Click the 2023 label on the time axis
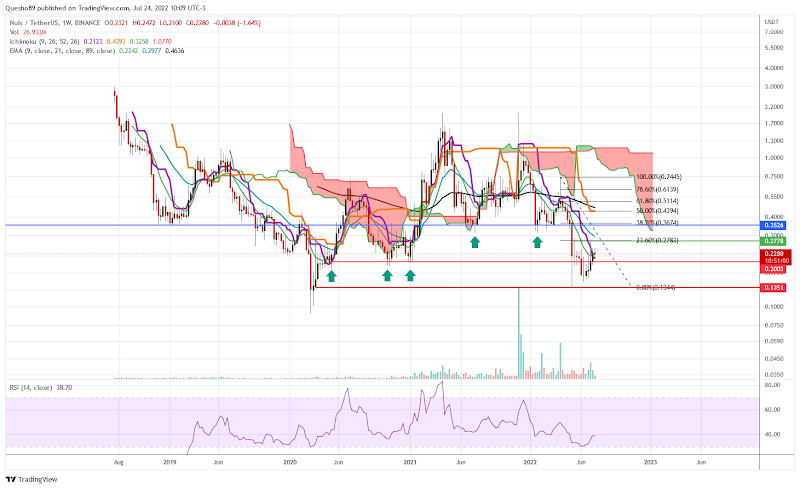Screen dimensions: 800x489 click(x=651, y=462)
